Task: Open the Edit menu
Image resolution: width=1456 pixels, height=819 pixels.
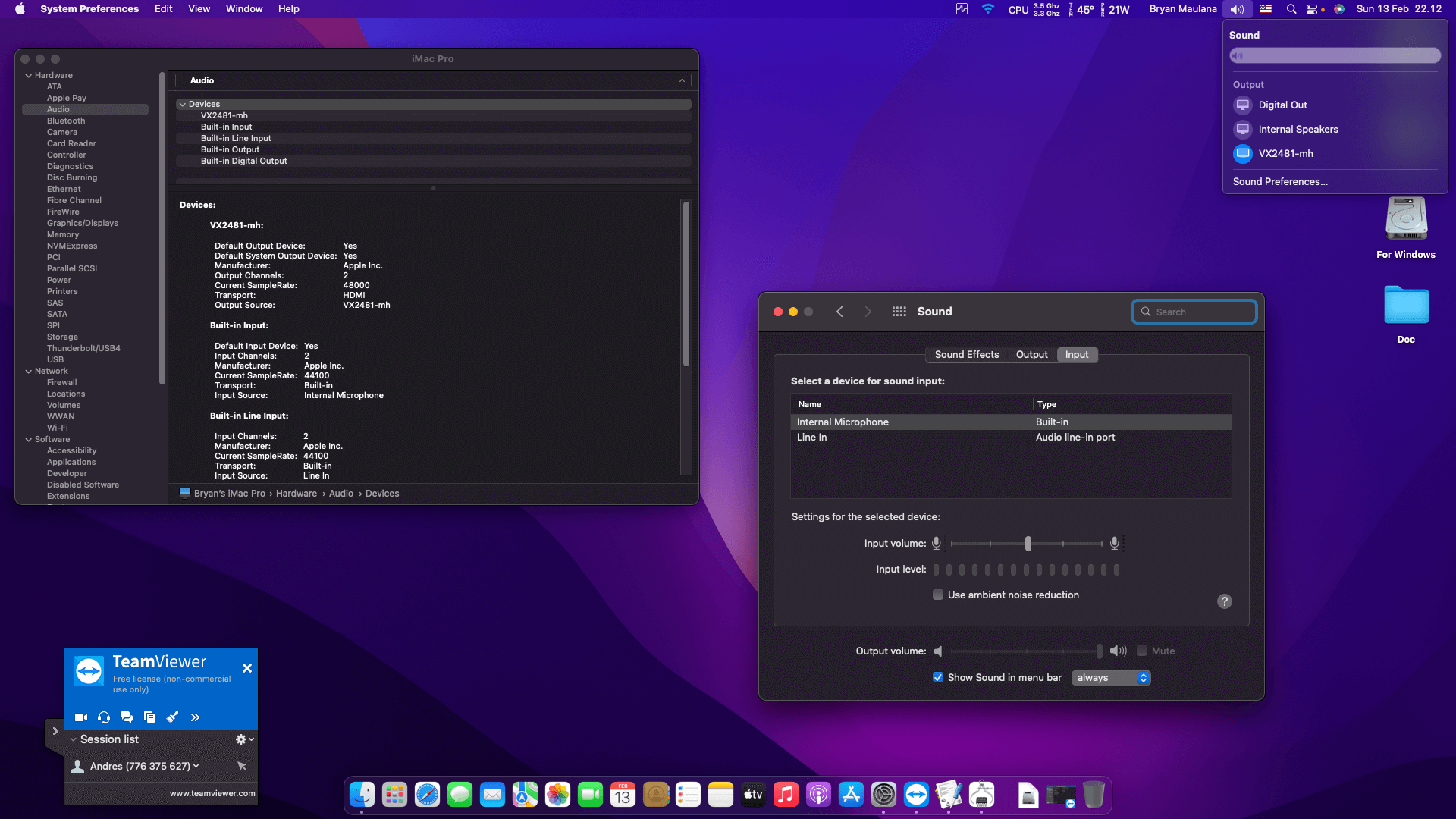Action: pos(164,9)
